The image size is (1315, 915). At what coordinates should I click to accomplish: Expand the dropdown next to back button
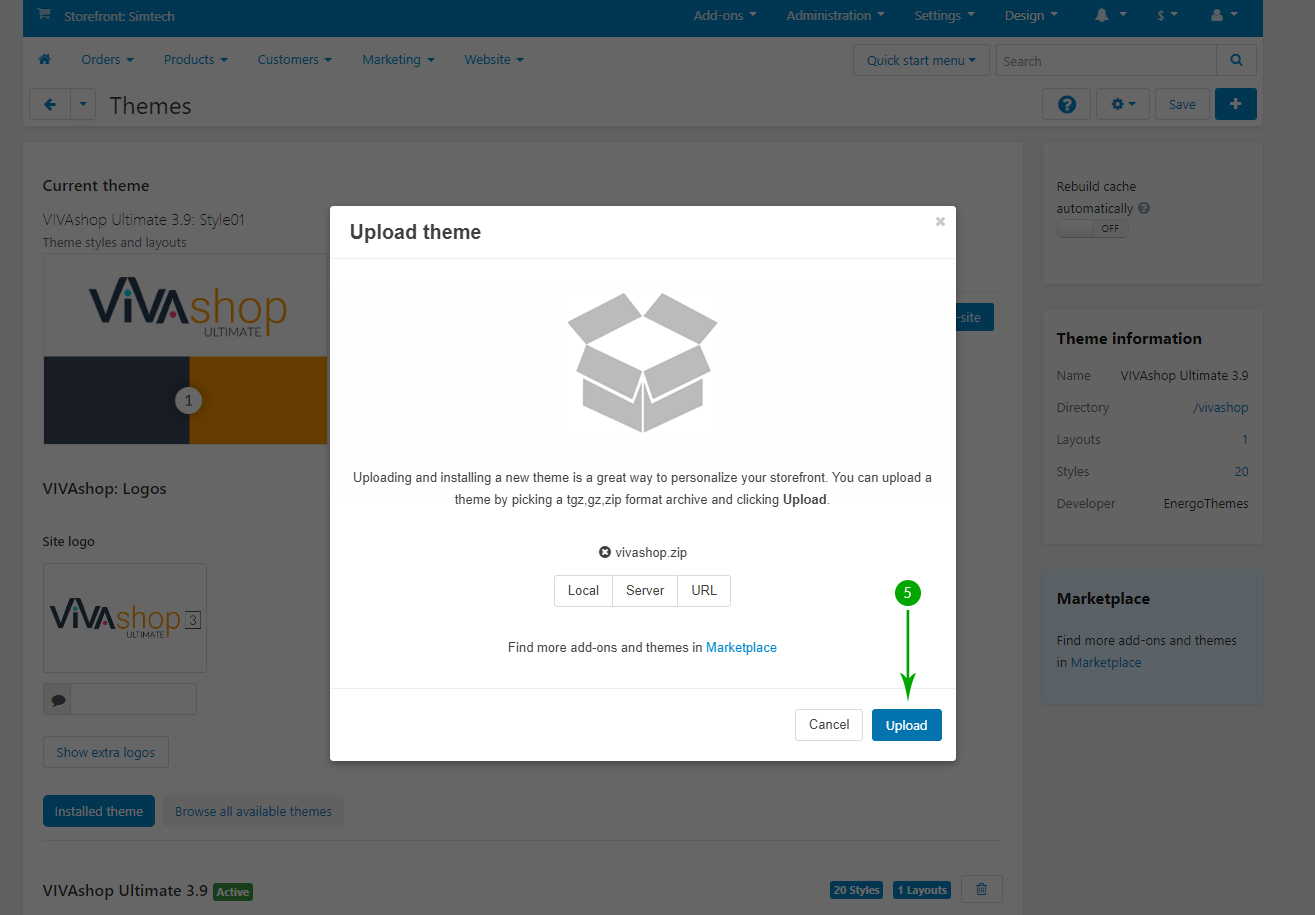tap(83, 104)
